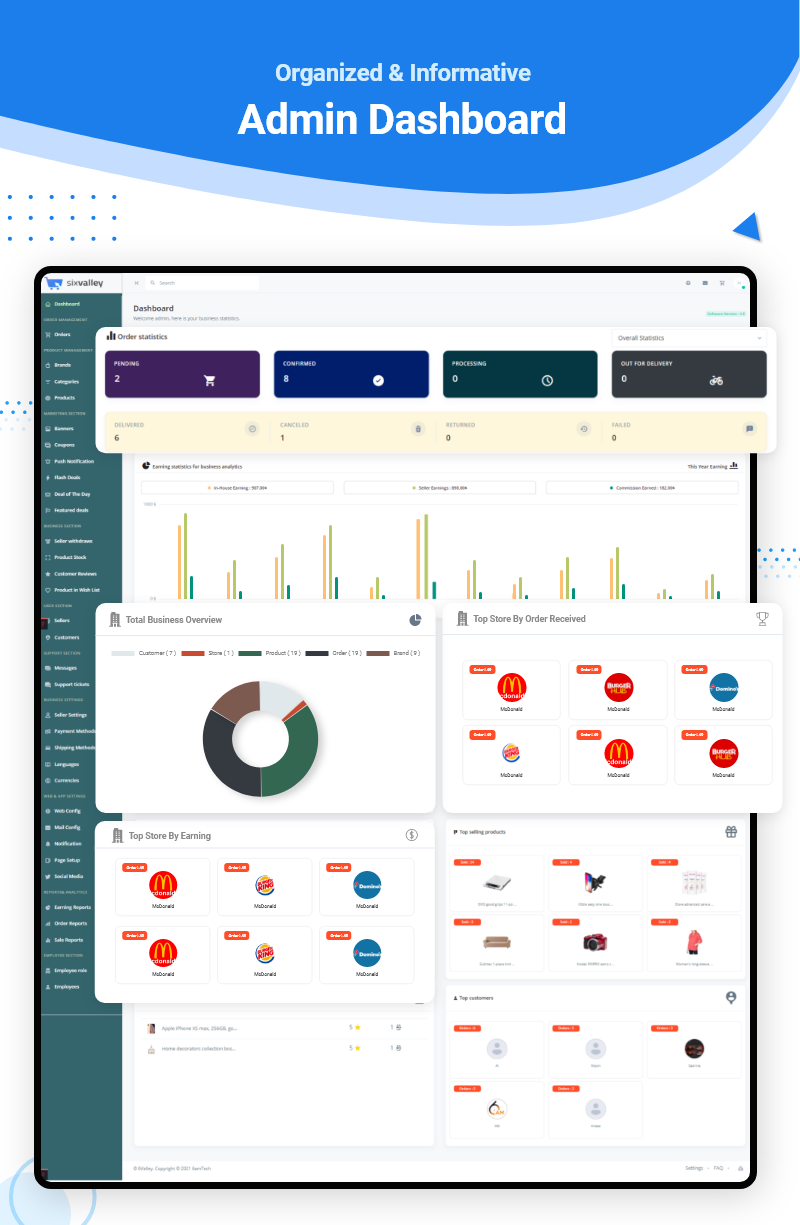Toggle the Brand legend in overview chart
This screenshot has width=800, height=1225.
(x=394, y=653)
